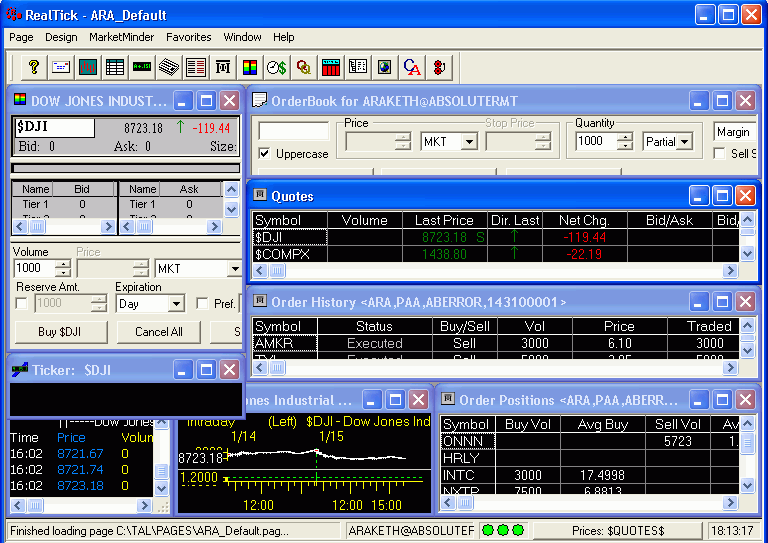Click the Order Positions window title icon

point(448,399)
